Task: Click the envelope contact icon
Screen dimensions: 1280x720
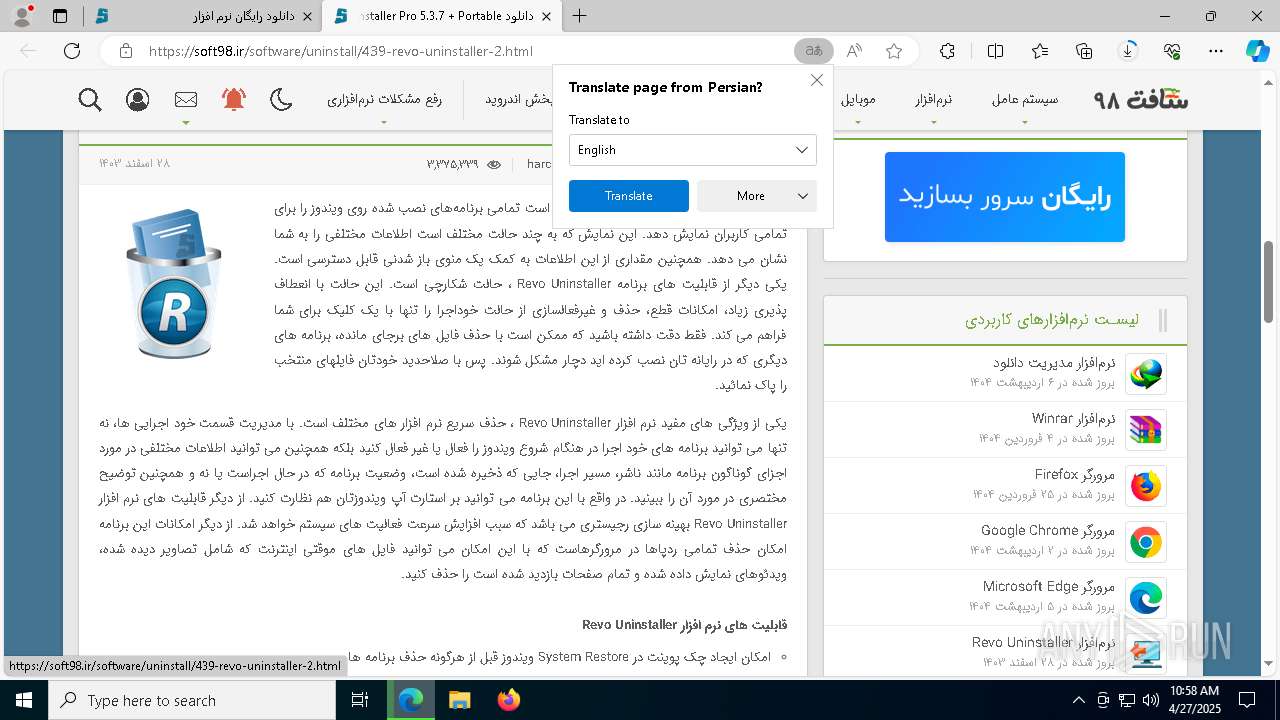Action: pos(186,99)
